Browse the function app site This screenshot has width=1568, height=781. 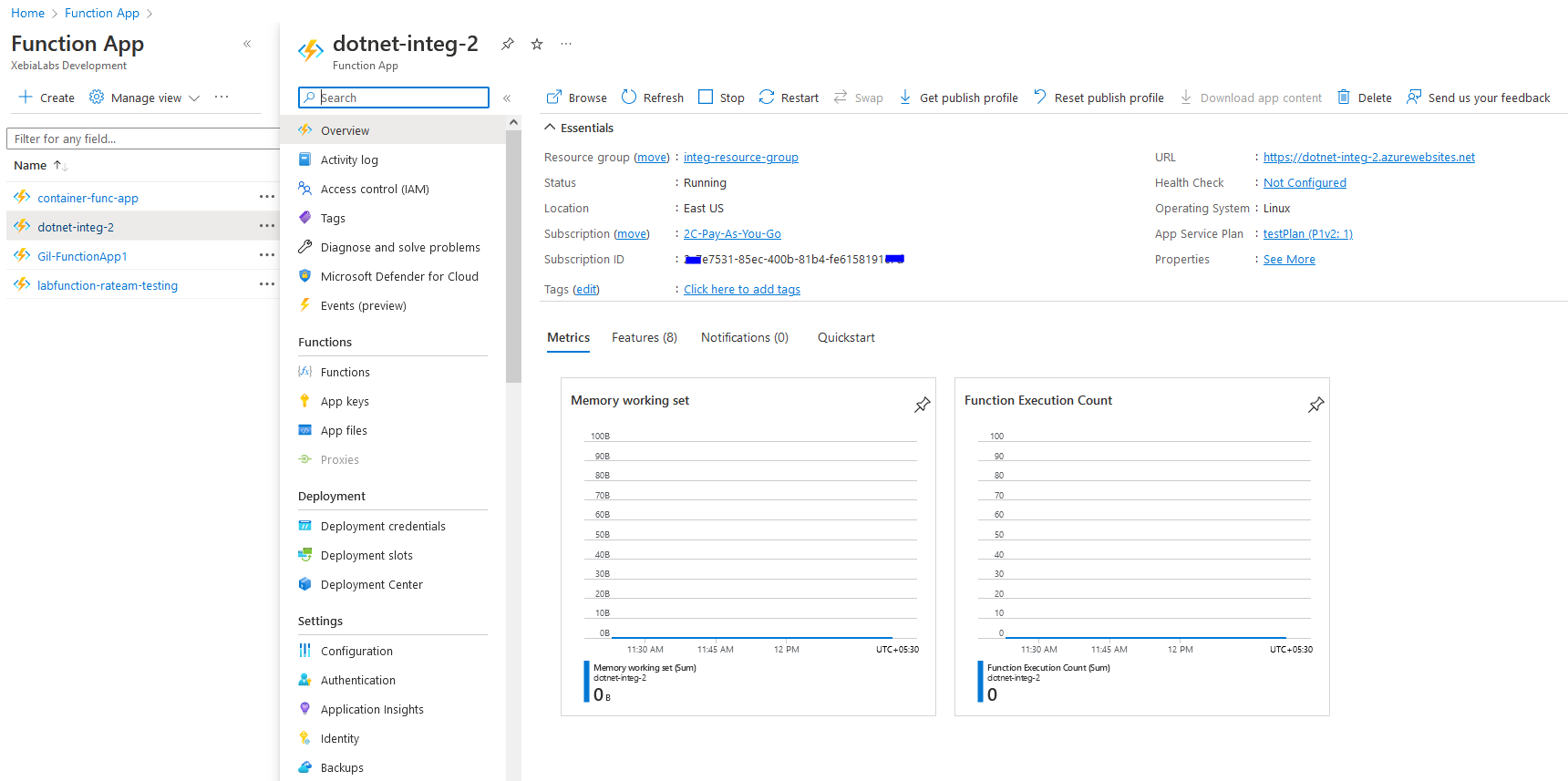(x=576, y=98)
